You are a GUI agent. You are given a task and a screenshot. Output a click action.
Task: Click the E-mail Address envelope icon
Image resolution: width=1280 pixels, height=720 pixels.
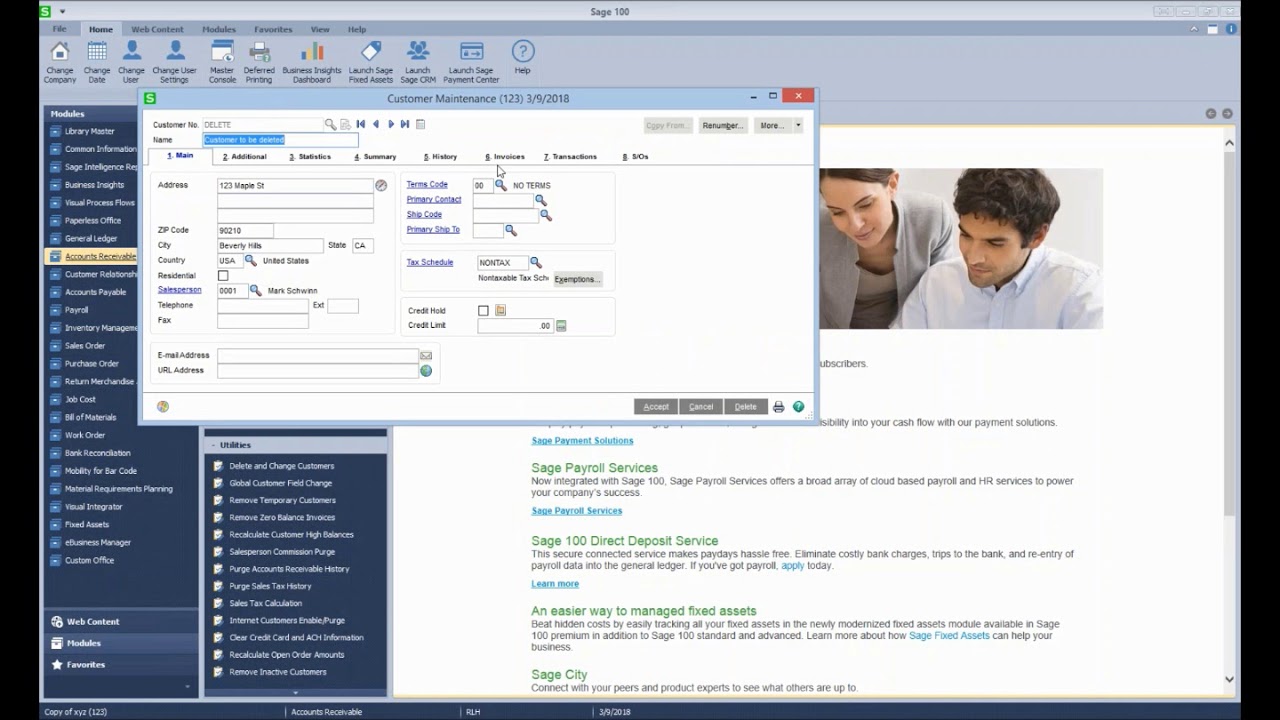[426, 355]
